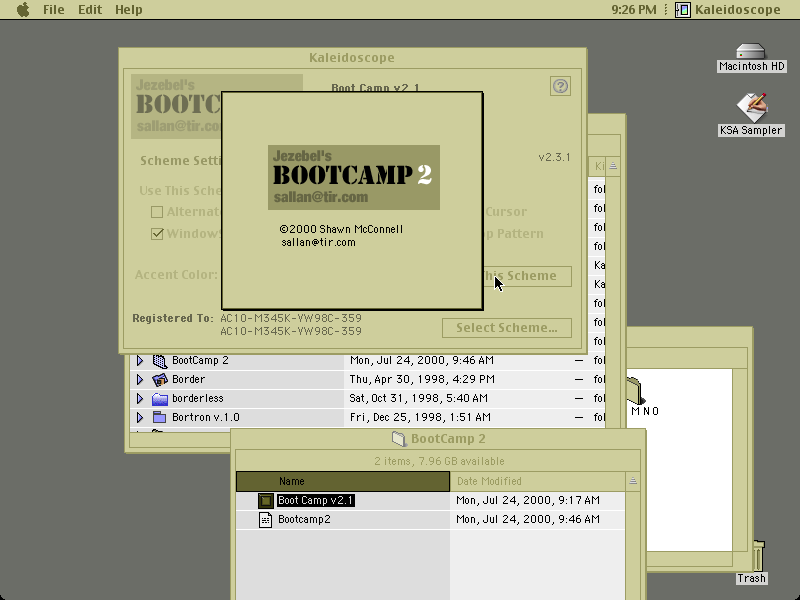800x600 pixels.
Task: Click the Kaleidoscope window title bar
Action: click(352, 58)
